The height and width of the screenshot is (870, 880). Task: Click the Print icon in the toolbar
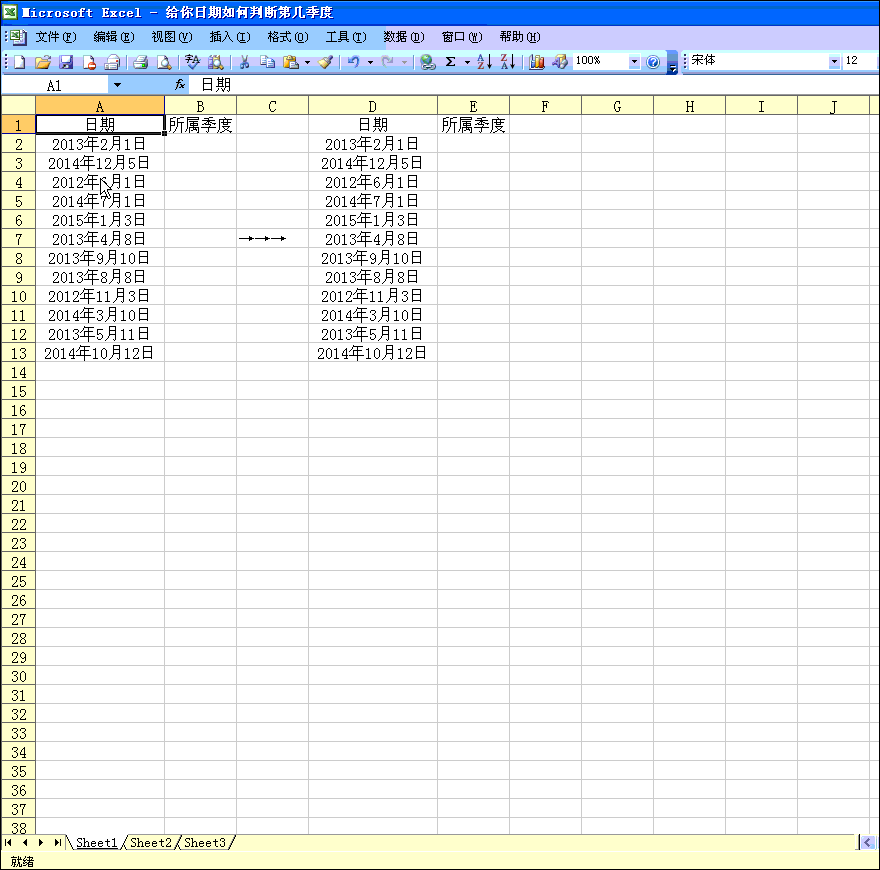coord(141,62)
